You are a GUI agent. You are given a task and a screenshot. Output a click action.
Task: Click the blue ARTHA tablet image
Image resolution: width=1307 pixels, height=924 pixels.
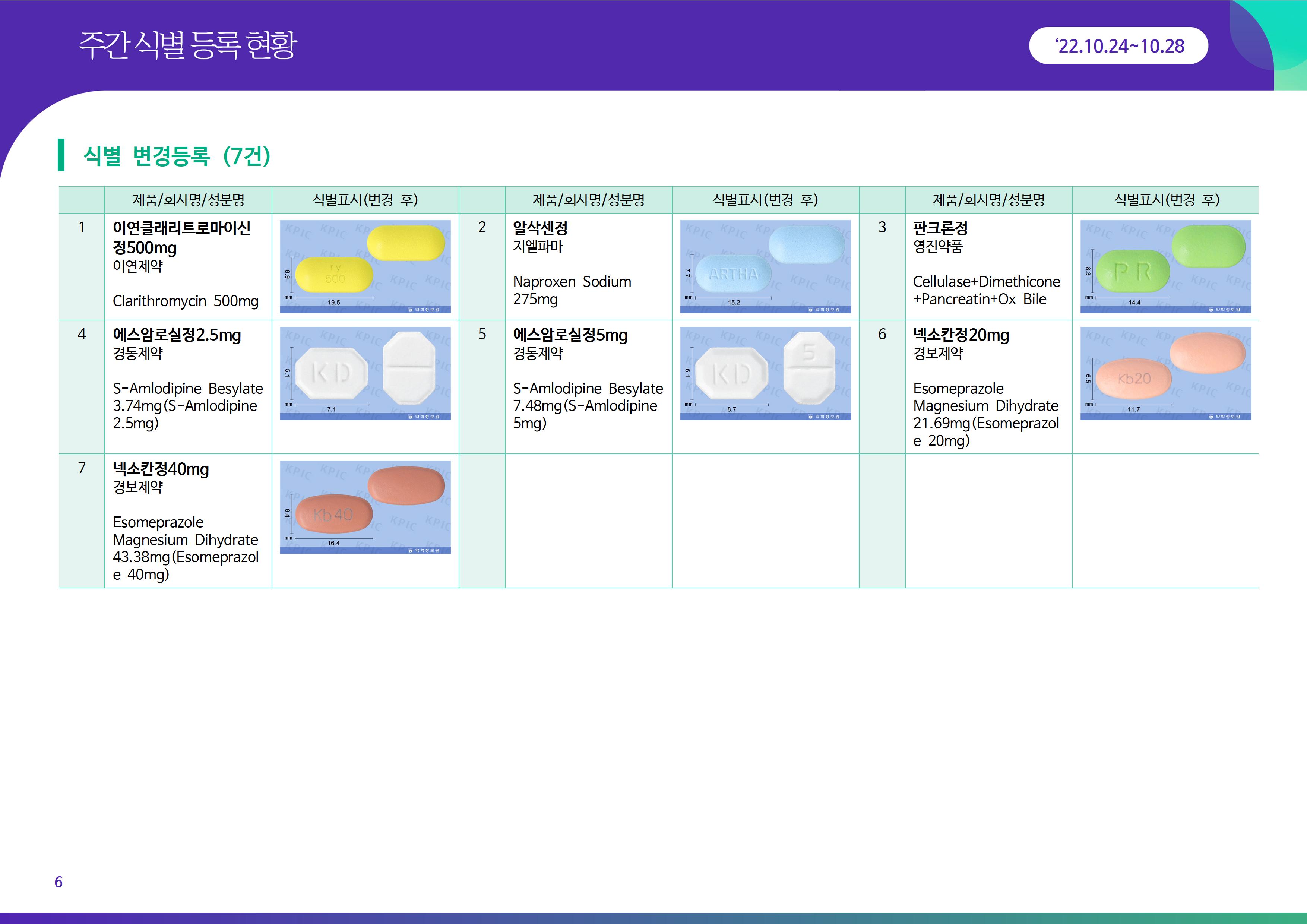[765, 266]
